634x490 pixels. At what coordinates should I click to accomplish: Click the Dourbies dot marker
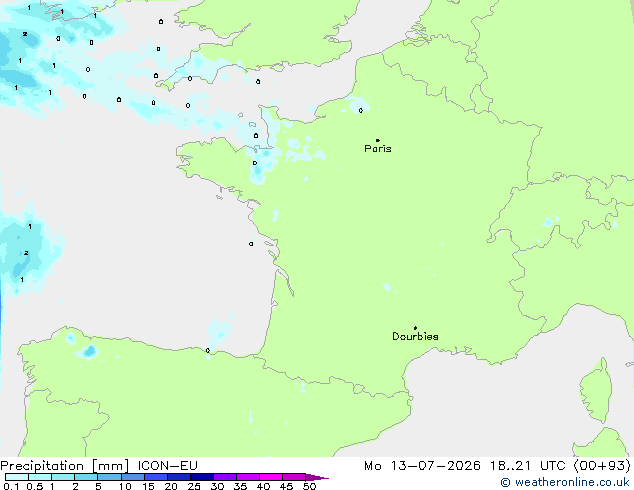415,328
